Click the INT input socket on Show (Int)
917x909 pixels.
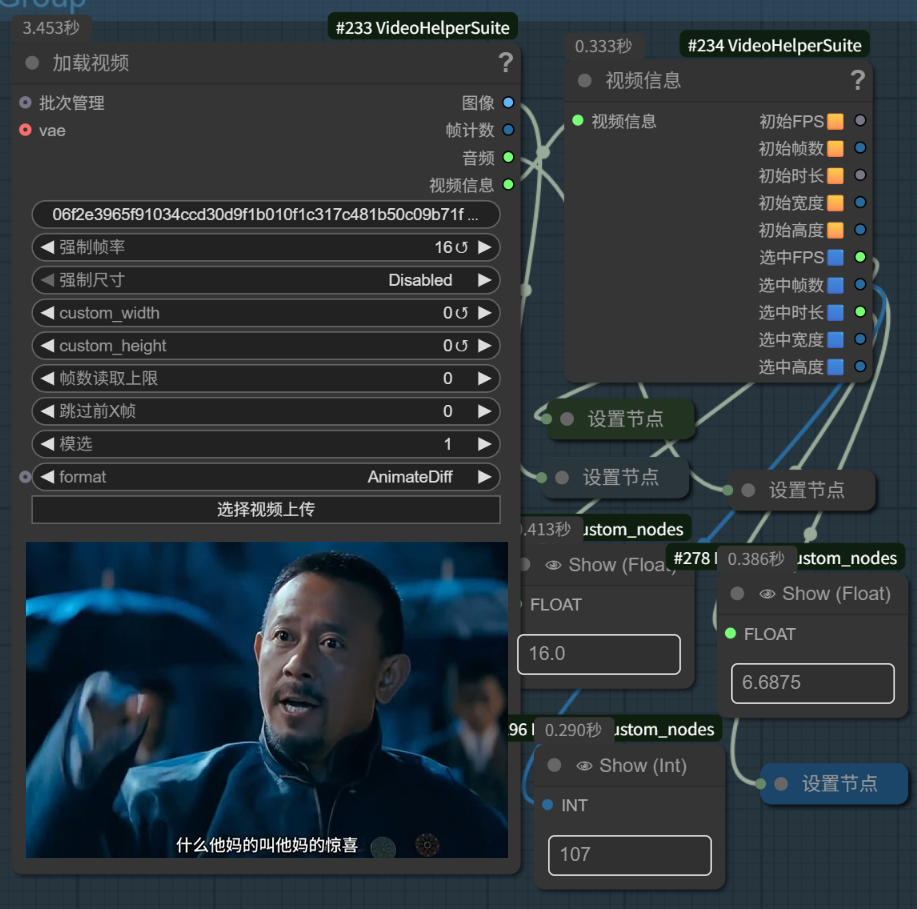pos(547,805)
